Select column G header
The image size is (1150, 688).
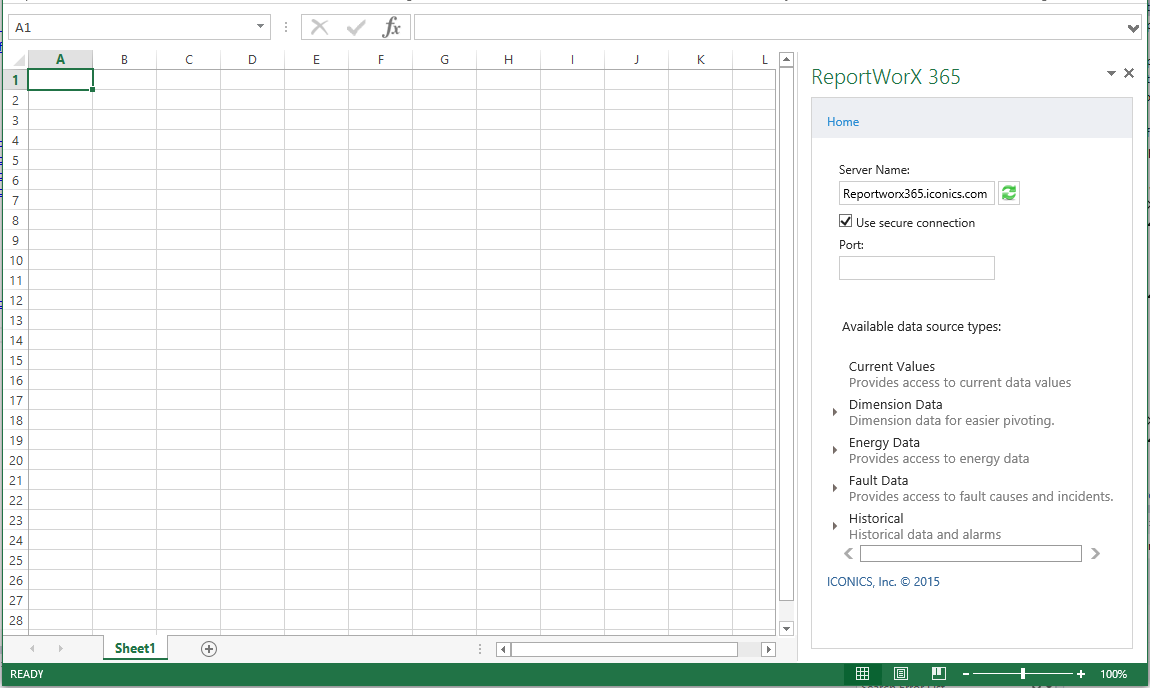pyautogui.click(x=444, y=59)
